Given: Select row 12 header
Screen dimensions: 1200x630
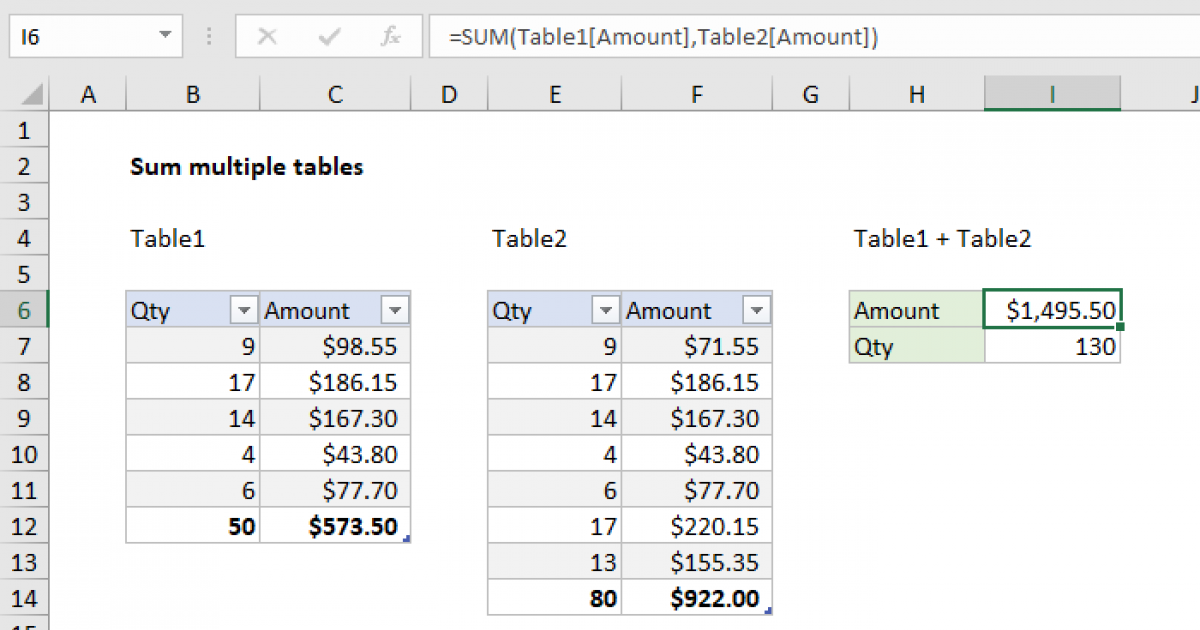Looking at the screenshot, I should click(25, 527).
